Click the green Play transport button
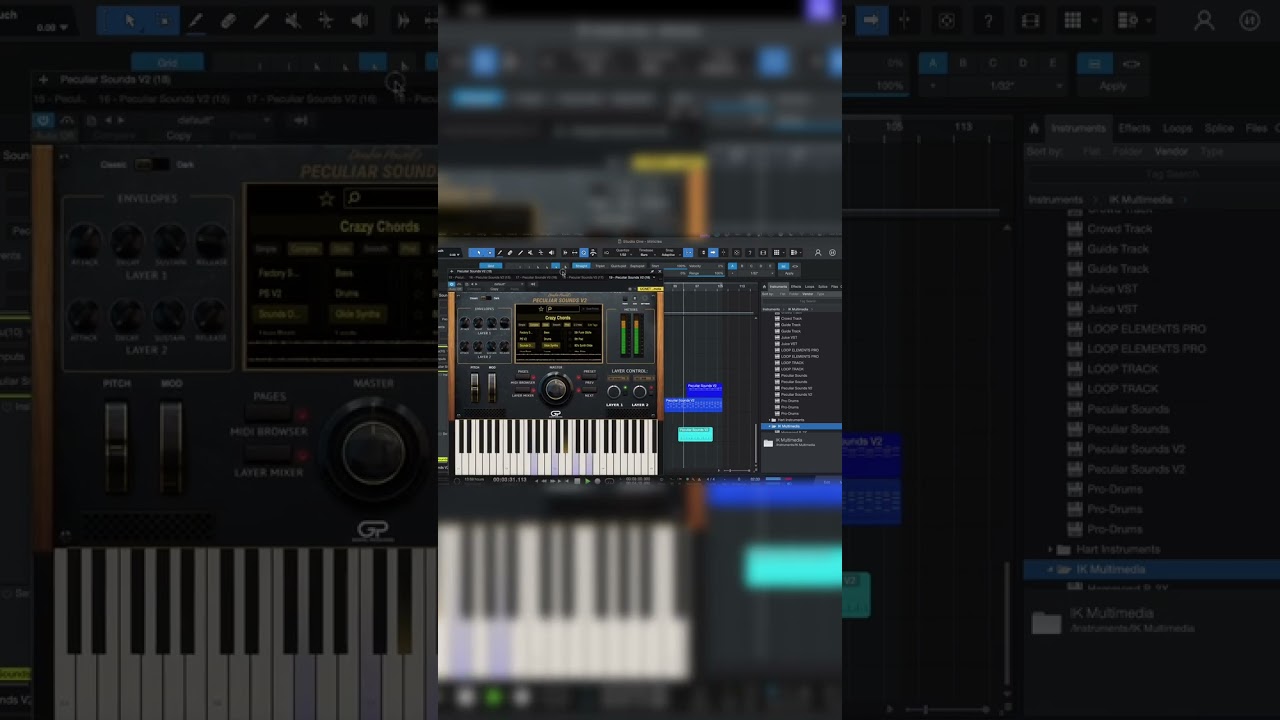 point(587,481)
